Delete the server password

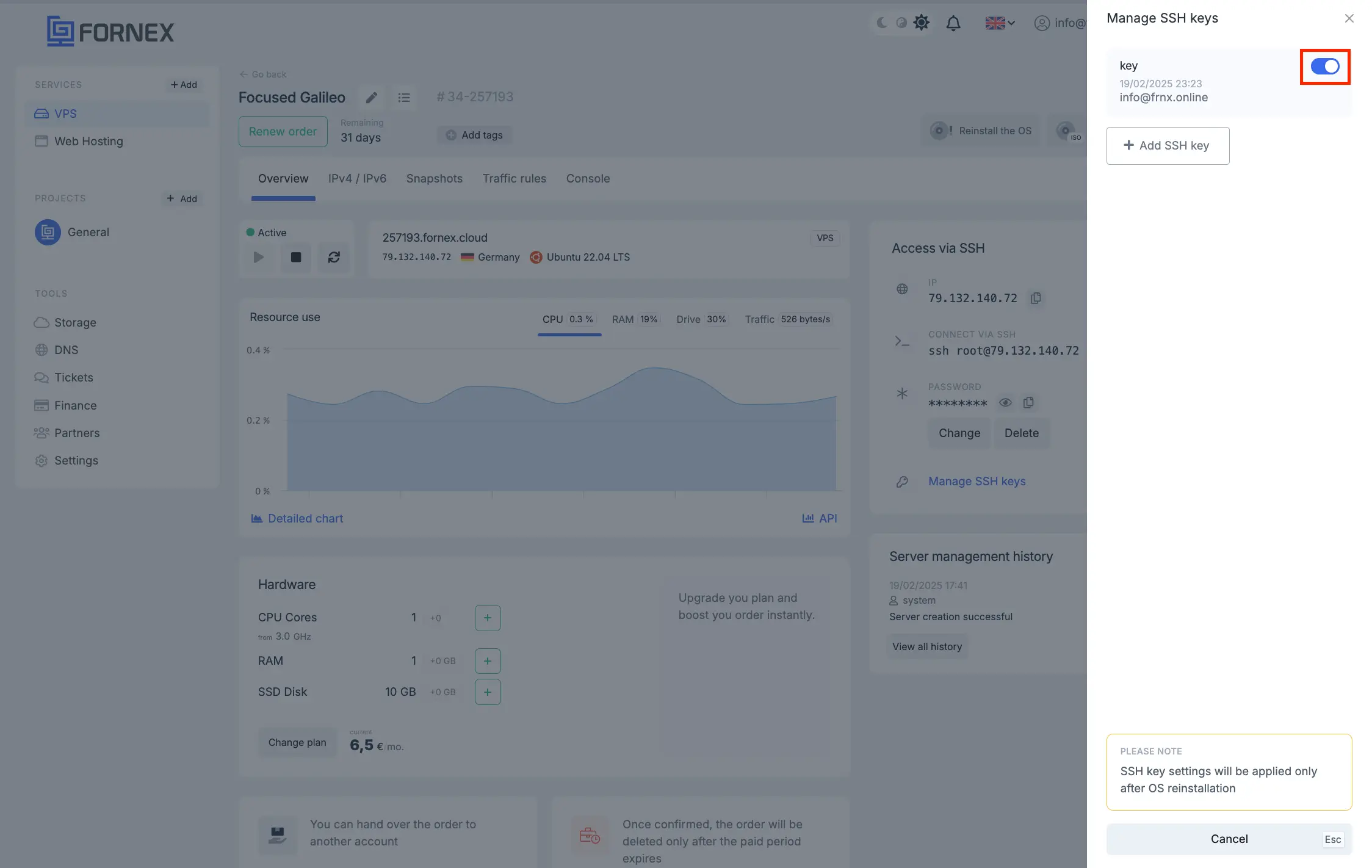click(x=1021, y=433)
